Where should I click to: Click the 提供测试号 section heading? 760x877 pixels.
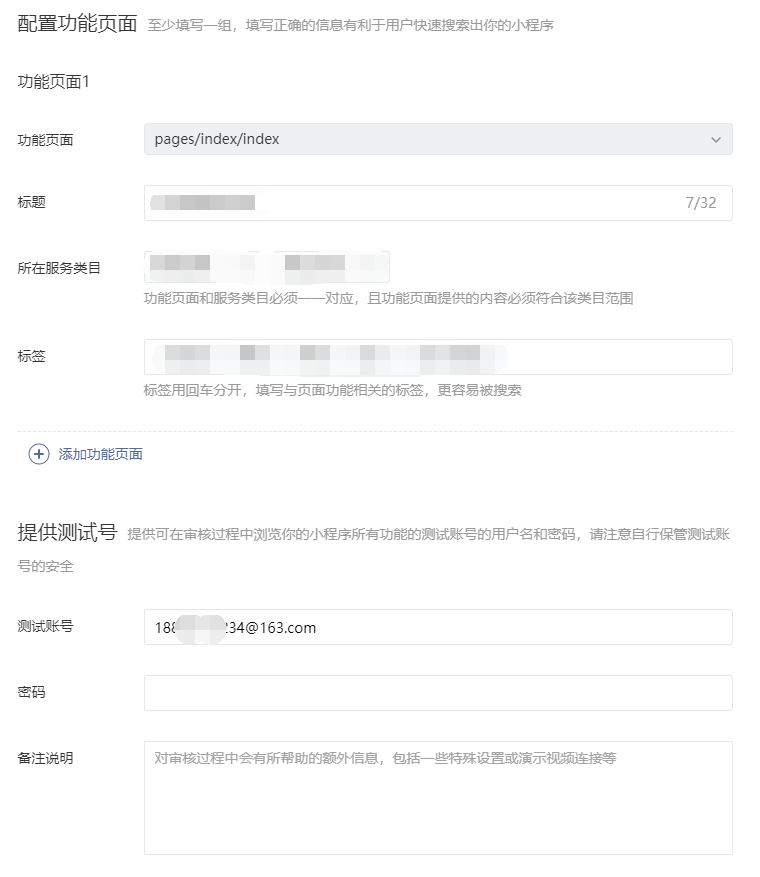pyautogui.click(x=67, y=533)
